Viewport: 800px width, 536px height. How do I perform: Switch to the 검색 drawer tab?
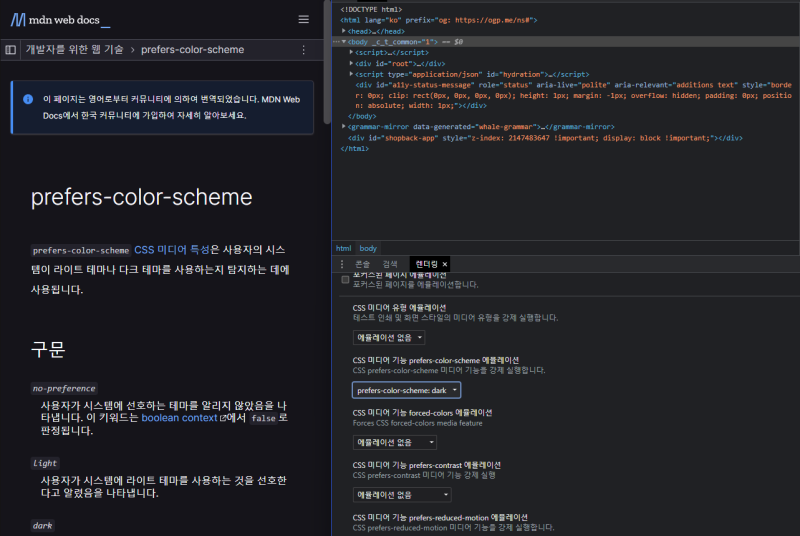390,264
